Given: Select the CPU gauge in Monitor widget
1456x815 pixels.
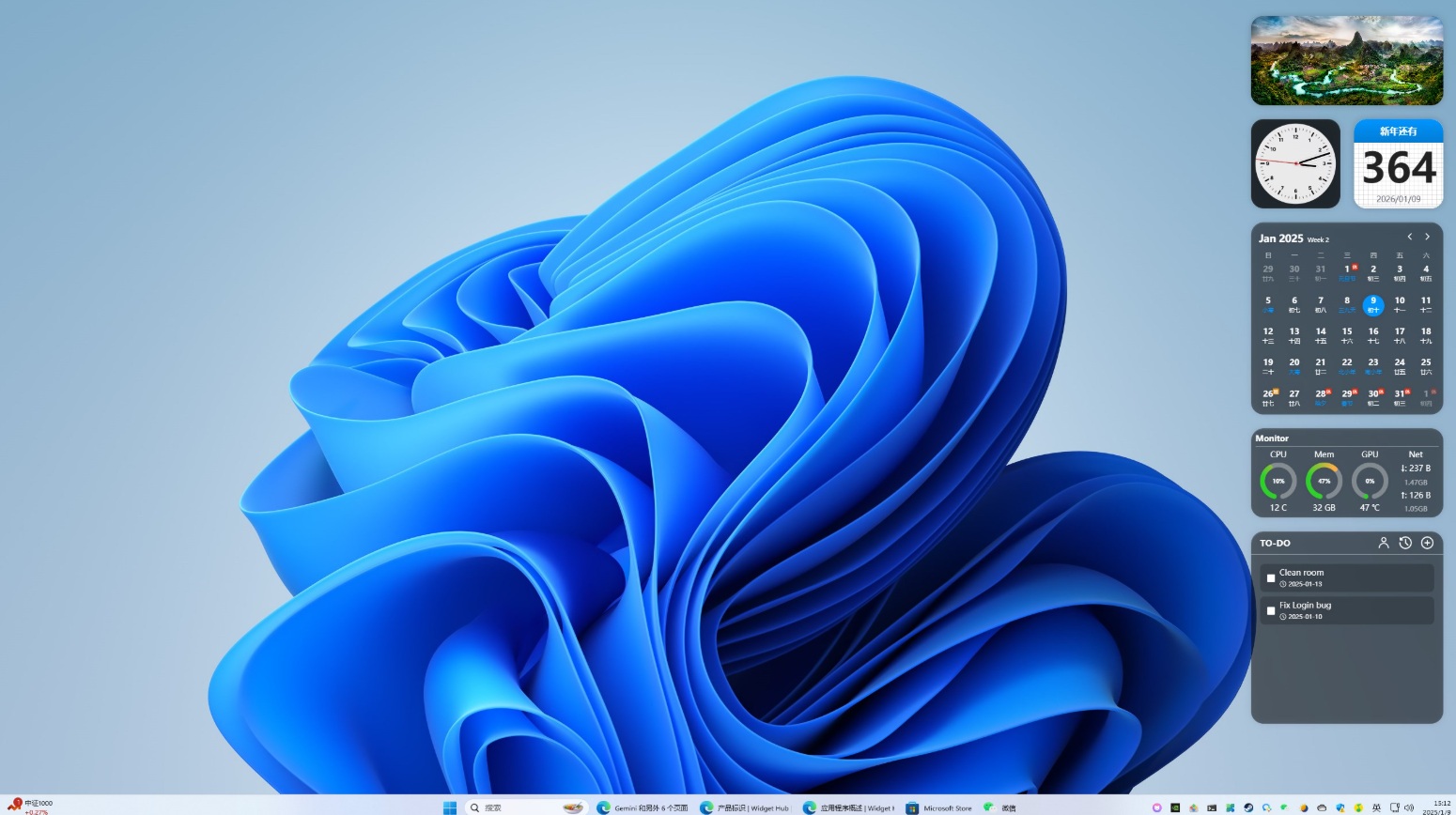Looking at the screenshot, I should pyautogui.click(x=1278, y=482).
